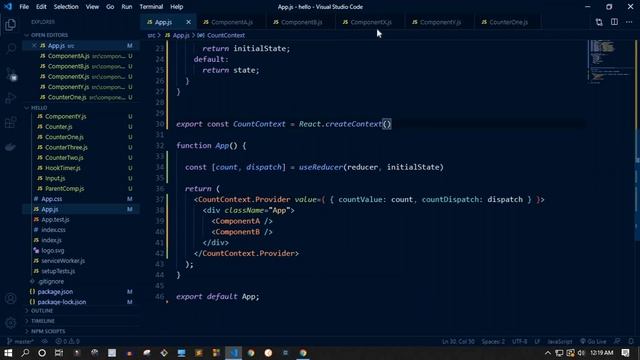Click the Open Changes icon in editor toolbar

599,22
